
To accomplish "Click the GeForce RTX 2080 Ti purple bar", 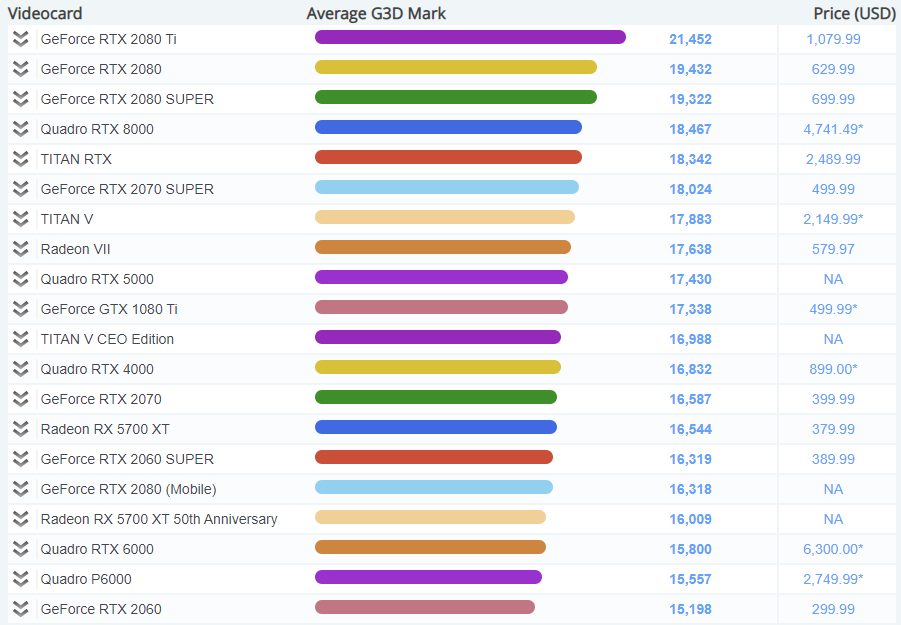I will pos(470,37).
